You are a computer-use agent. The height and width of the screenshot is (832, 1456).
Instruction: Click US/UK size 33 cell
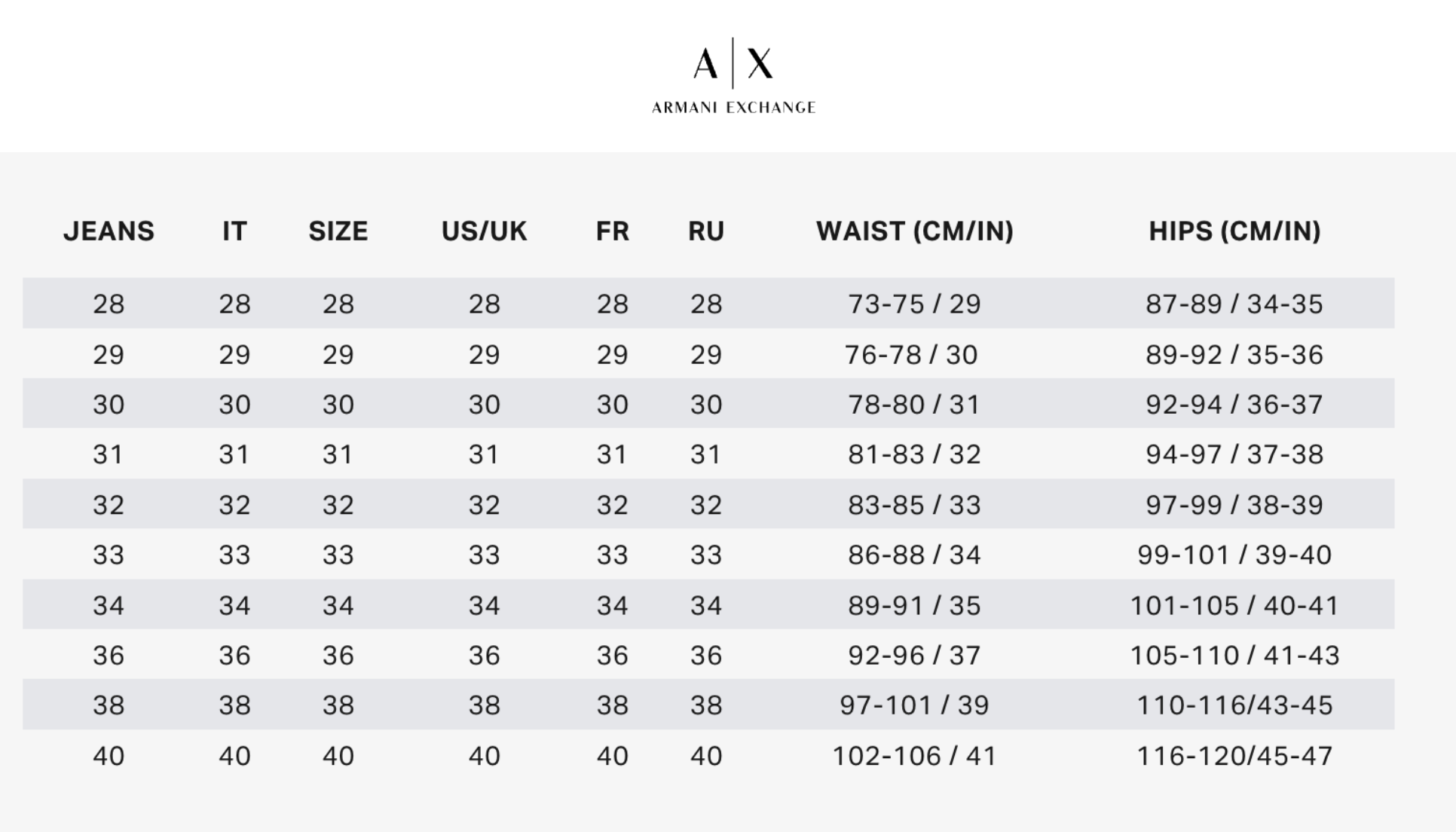point(484,555)
